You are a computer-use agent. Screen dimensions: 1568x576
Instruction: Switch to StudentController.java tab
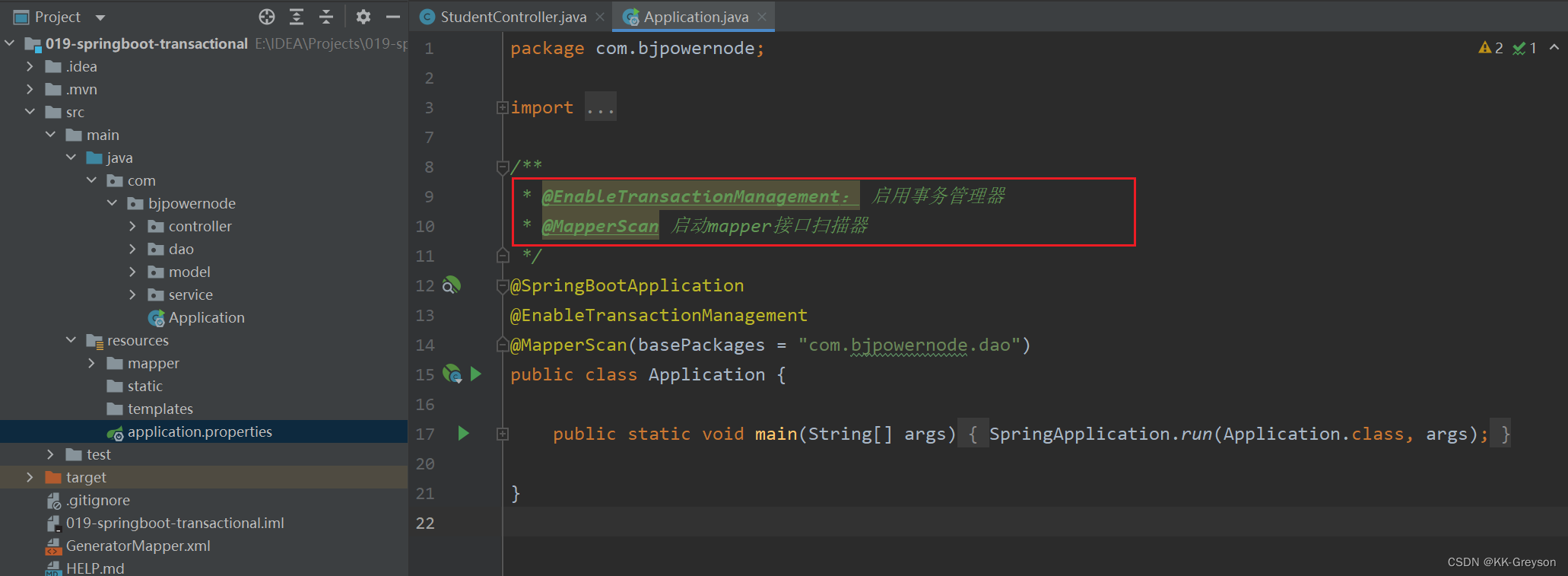pos(513,17)
